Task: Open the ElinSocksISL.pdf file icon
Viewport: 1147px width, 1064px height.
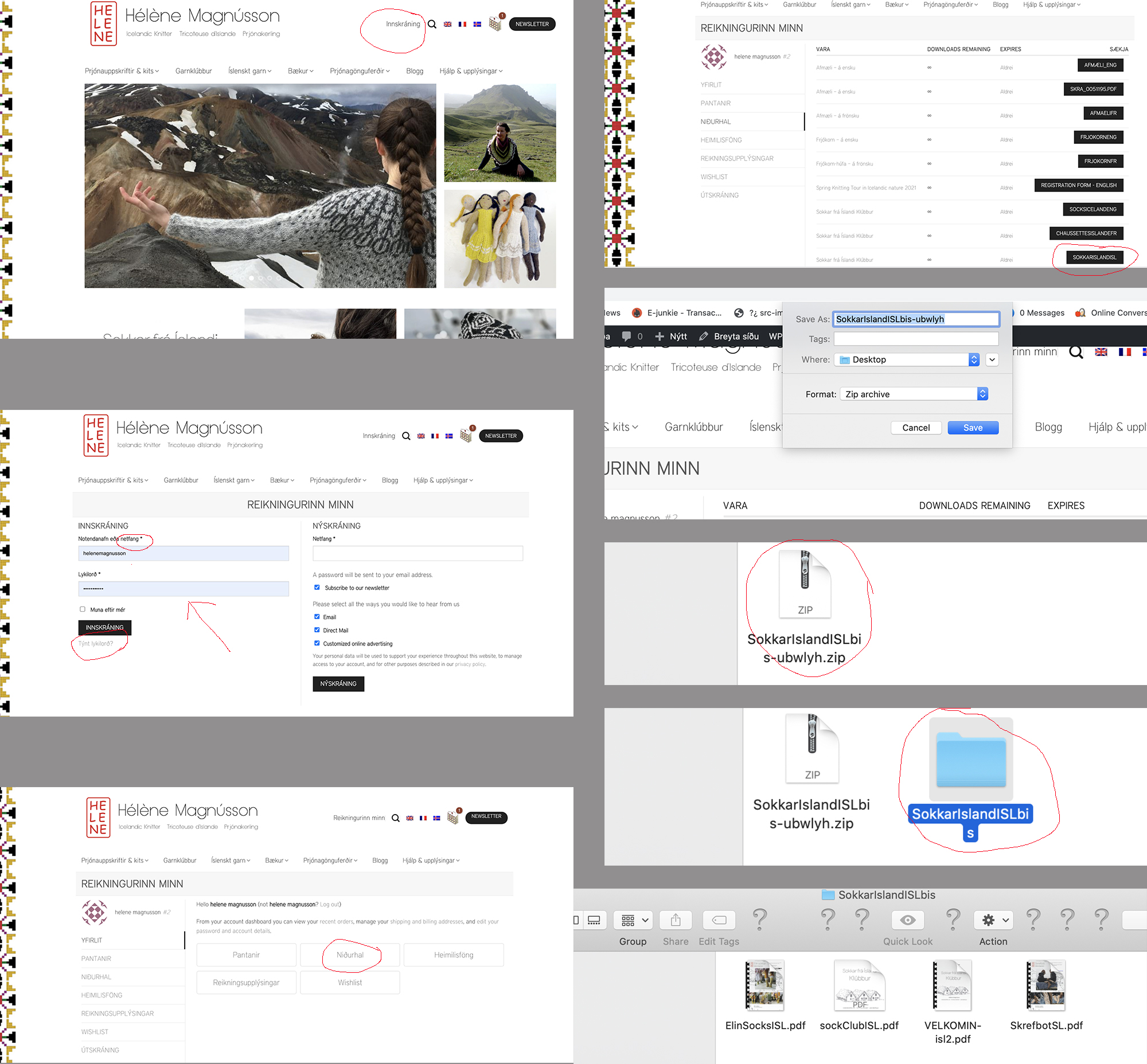Action: pos(764,985)
